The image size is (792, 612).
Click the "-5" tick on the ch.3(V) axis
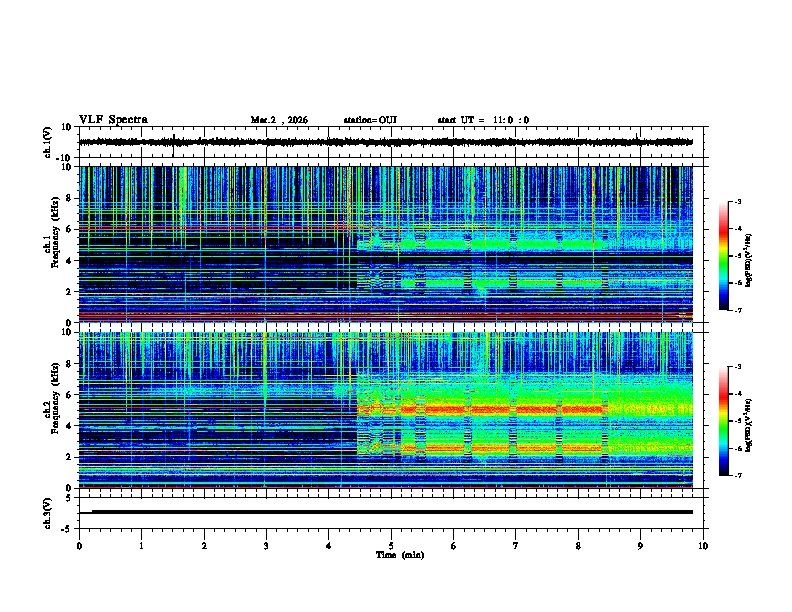pyautogui.click(x=68, y=529)
